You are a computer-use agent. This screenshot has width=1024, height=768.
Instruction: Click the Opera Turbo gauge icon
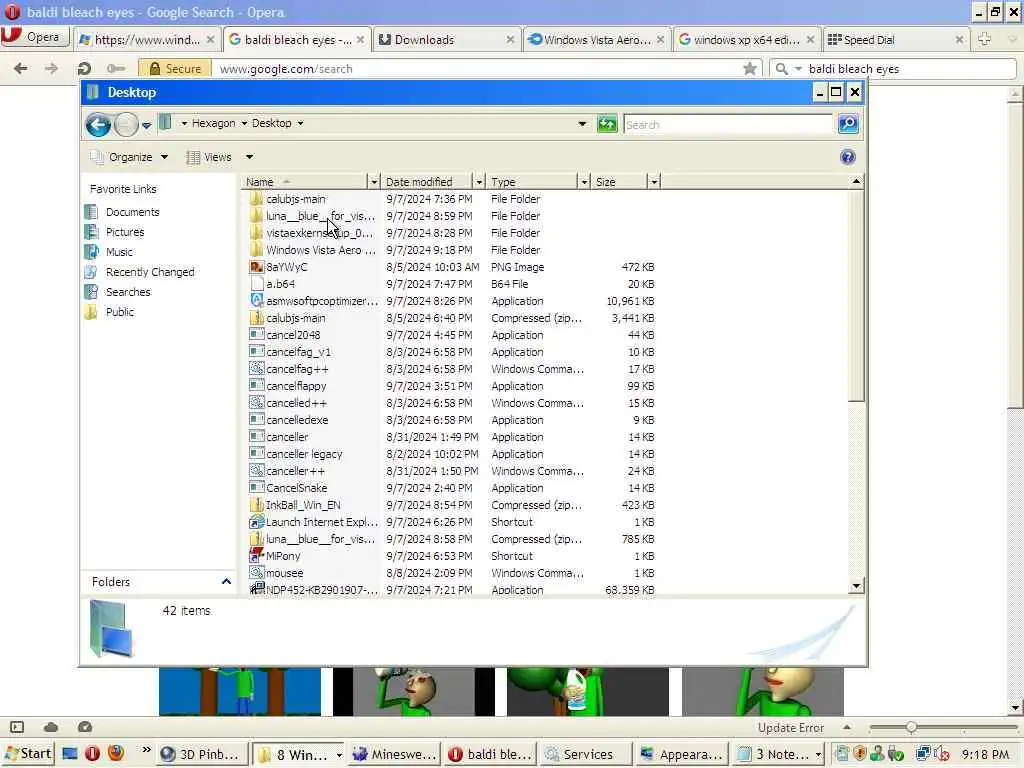tap(85, 727)
